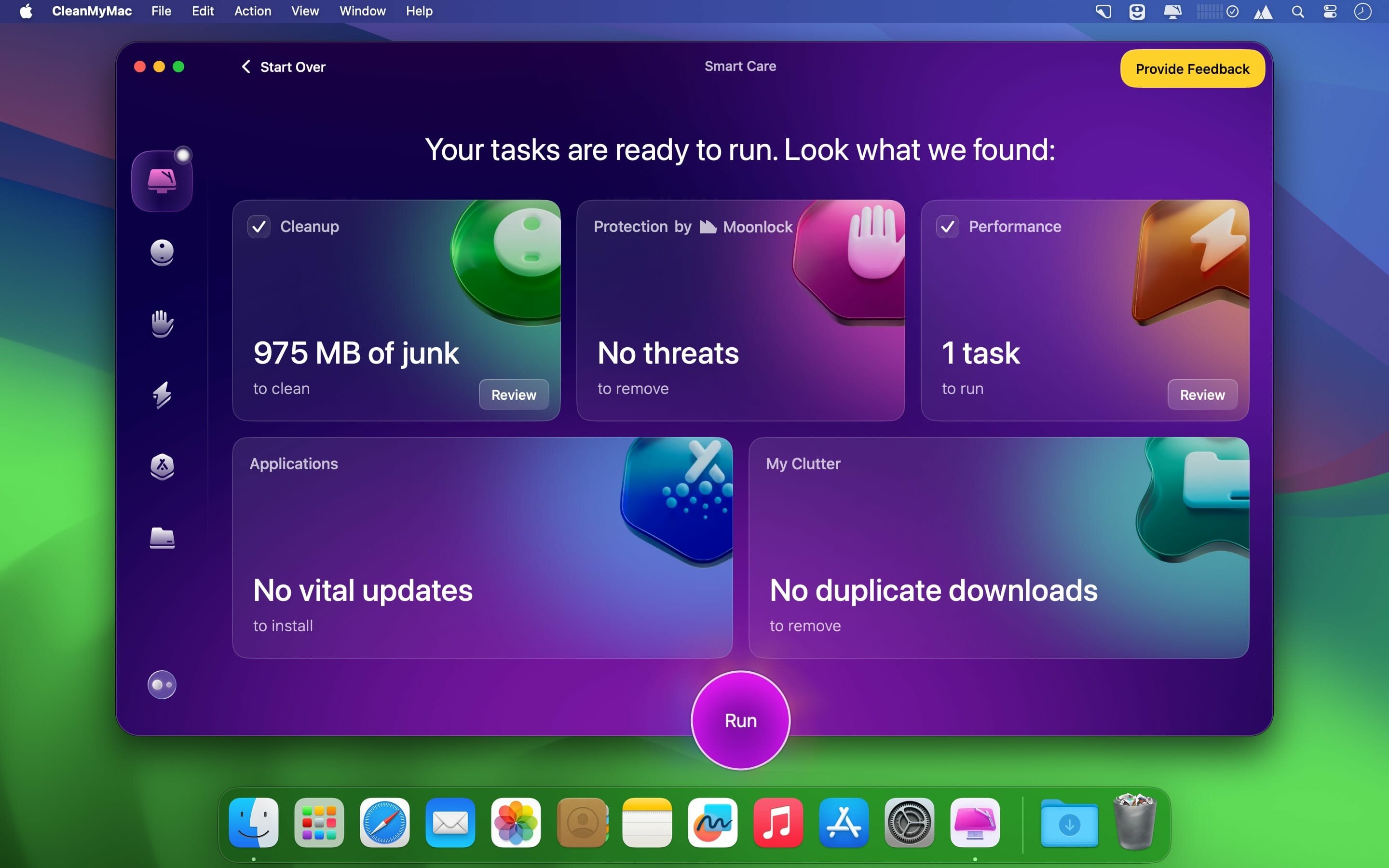Click CleanMyMac menu bar status icon
This screenshot has width=1389, height=868.
(x=1172, y=12)
